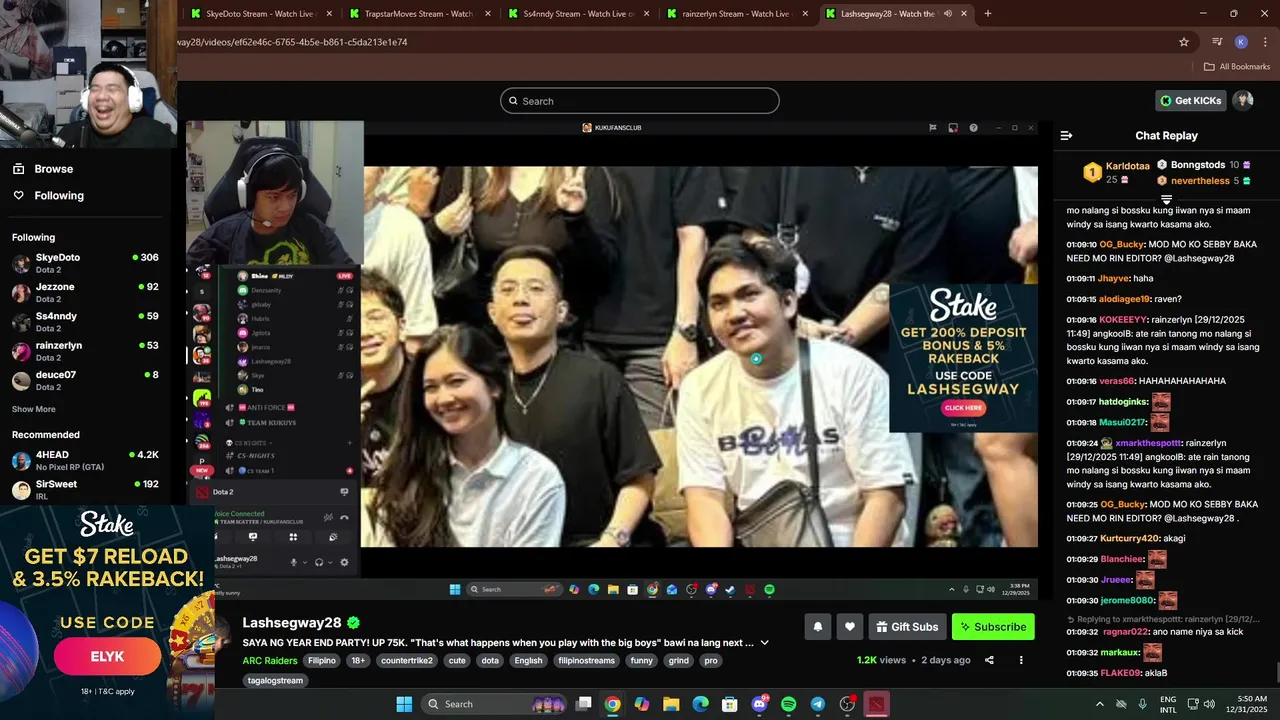The image size is (1280, 720).
Task: Click the Windows taskbar search box
Action: click(496, 704)
